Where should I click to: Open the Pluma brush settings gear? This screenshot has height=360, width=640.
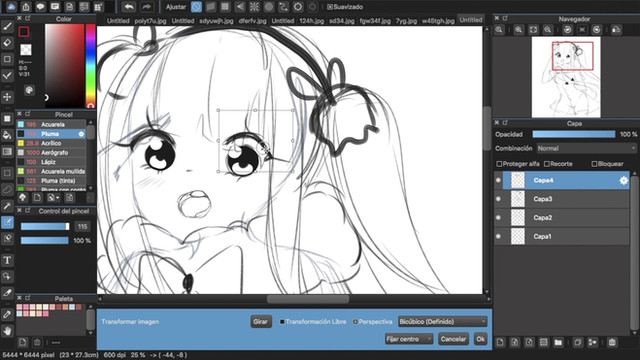tap(81, 134)
